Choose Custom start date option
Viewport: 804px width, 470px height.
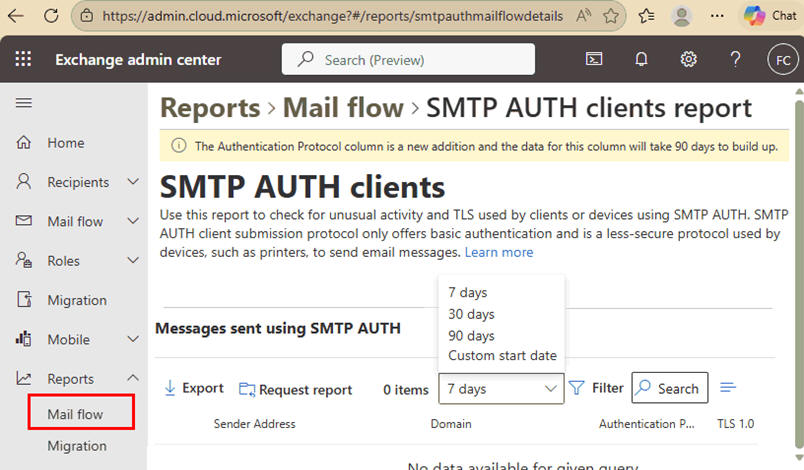tap(502, 356)
